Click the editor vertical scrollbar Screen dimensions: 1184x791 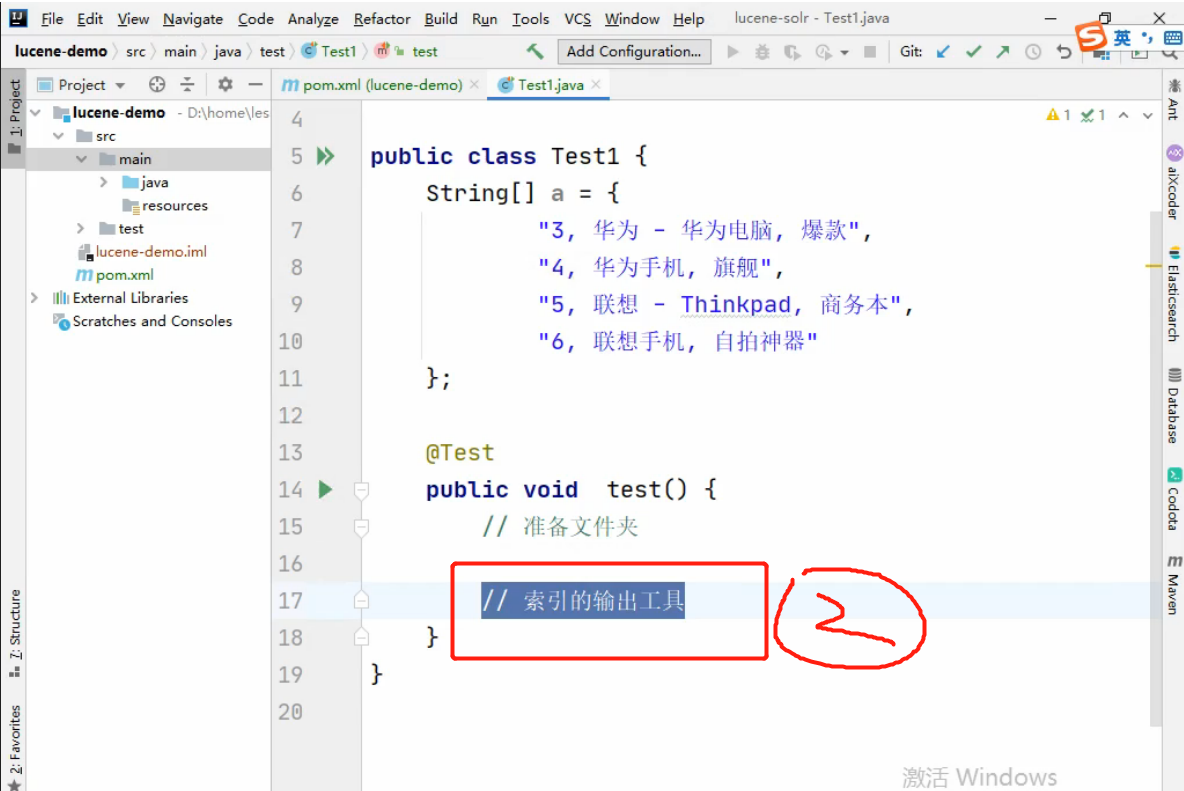coord(1155,468)
